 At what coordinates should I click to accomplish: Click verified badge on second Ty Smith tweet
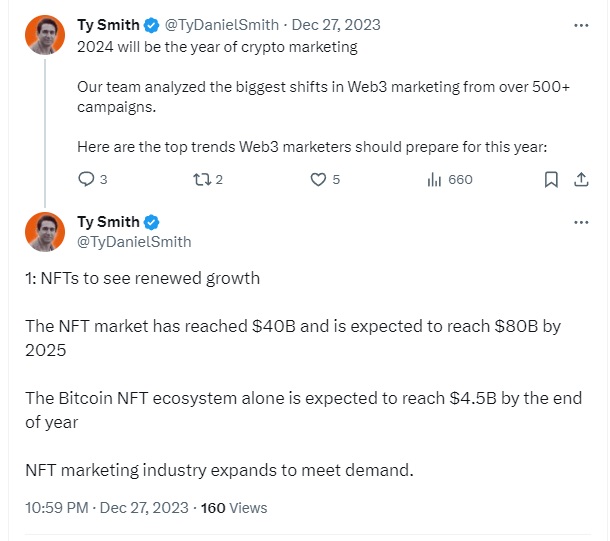151,222
